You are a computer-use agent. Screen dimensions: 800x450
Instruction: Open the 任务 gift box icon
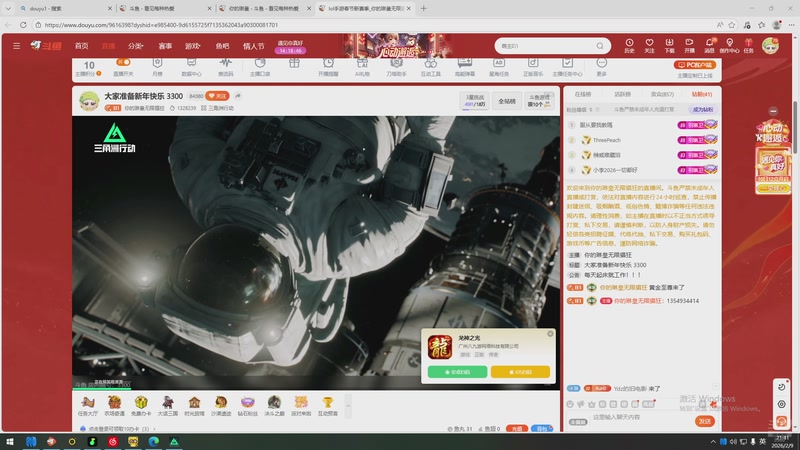748,45
